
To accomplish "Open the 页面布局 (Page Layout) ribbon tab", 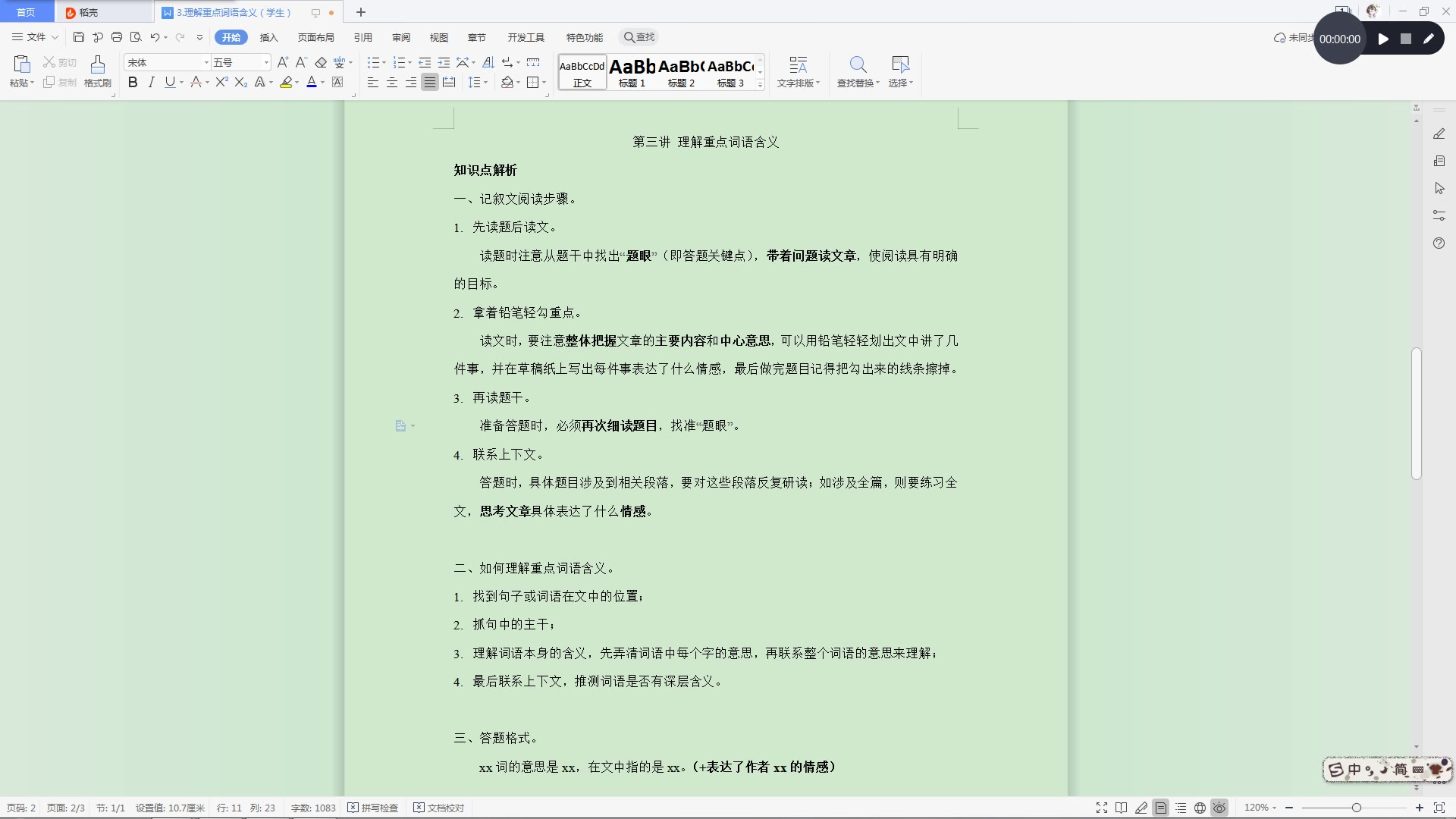I will [x=315, y=38].
